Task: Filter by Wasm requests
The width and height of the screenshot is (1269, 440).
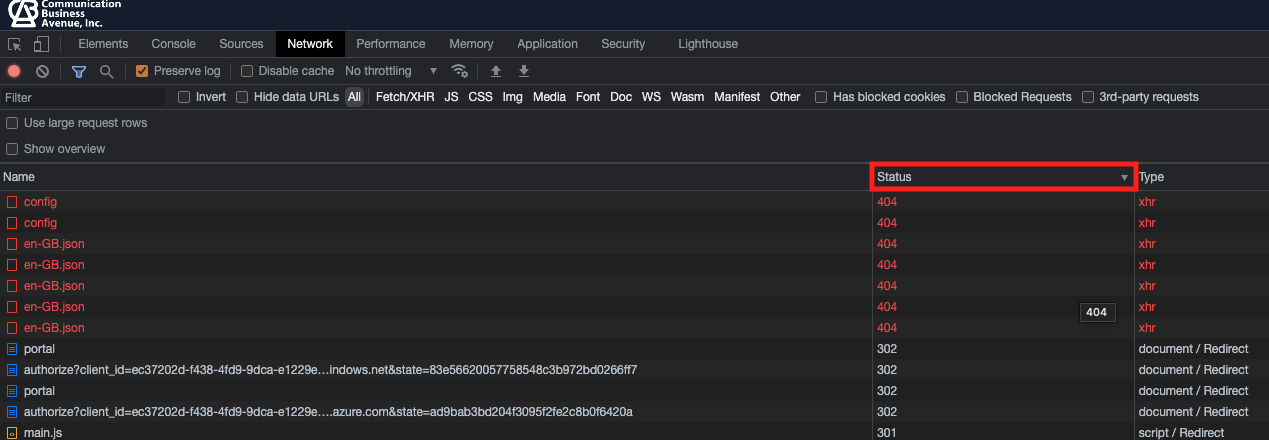Action: pos(687,97)
